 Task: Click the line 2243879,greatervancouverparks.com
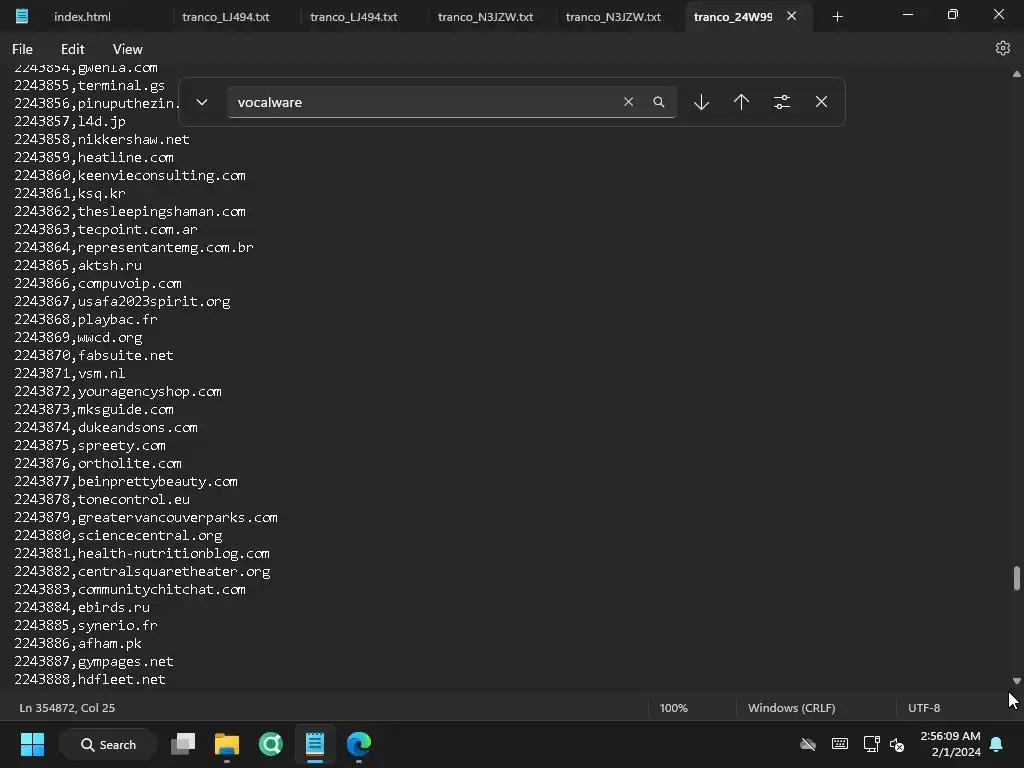[146, 517]
